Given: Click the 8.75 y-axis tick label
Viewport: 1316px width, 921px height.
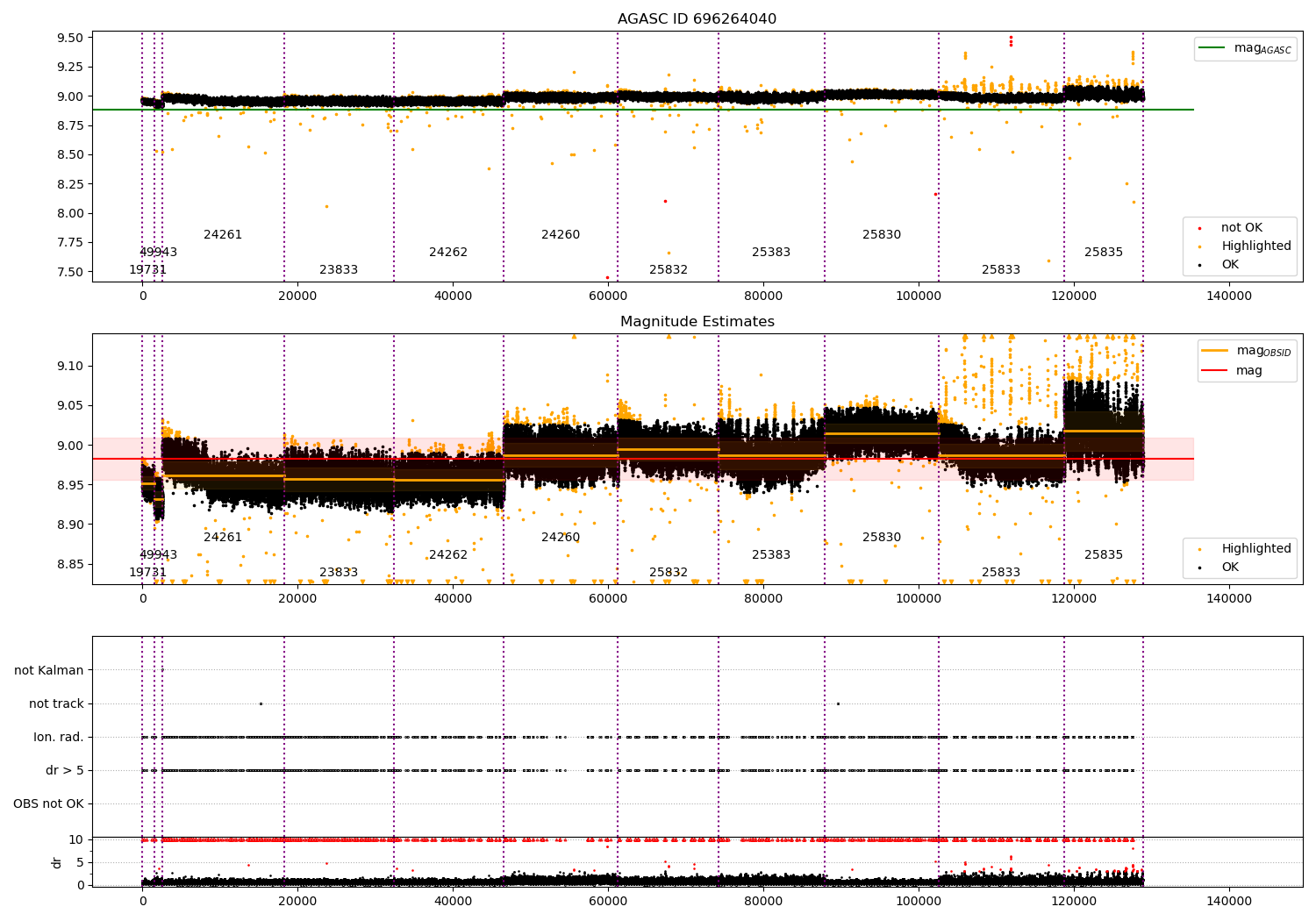Looking at the screenshot, I should coord(71,125).
